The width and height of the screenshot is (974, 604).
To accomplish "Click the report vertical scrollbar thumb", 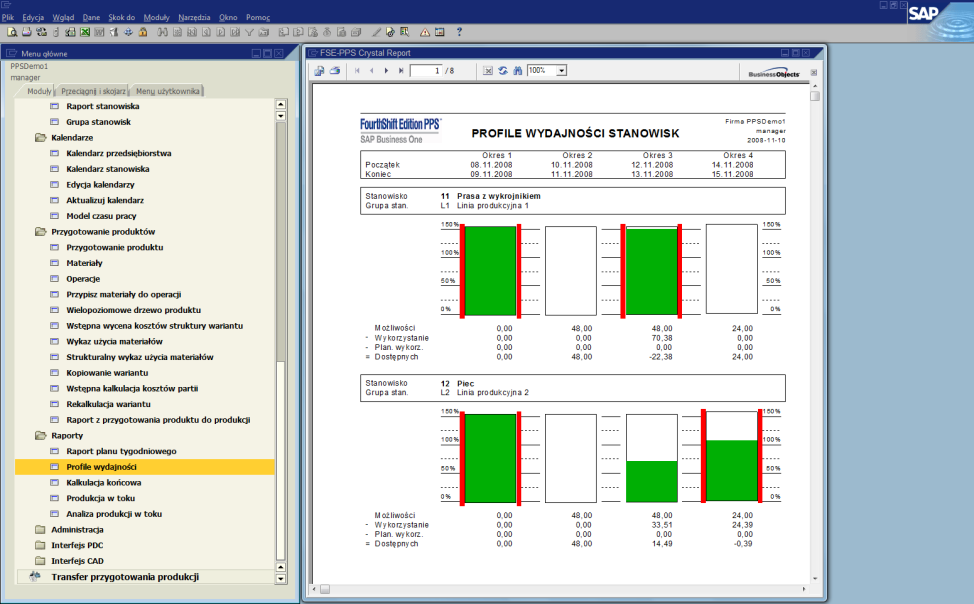I will point(815,96).
